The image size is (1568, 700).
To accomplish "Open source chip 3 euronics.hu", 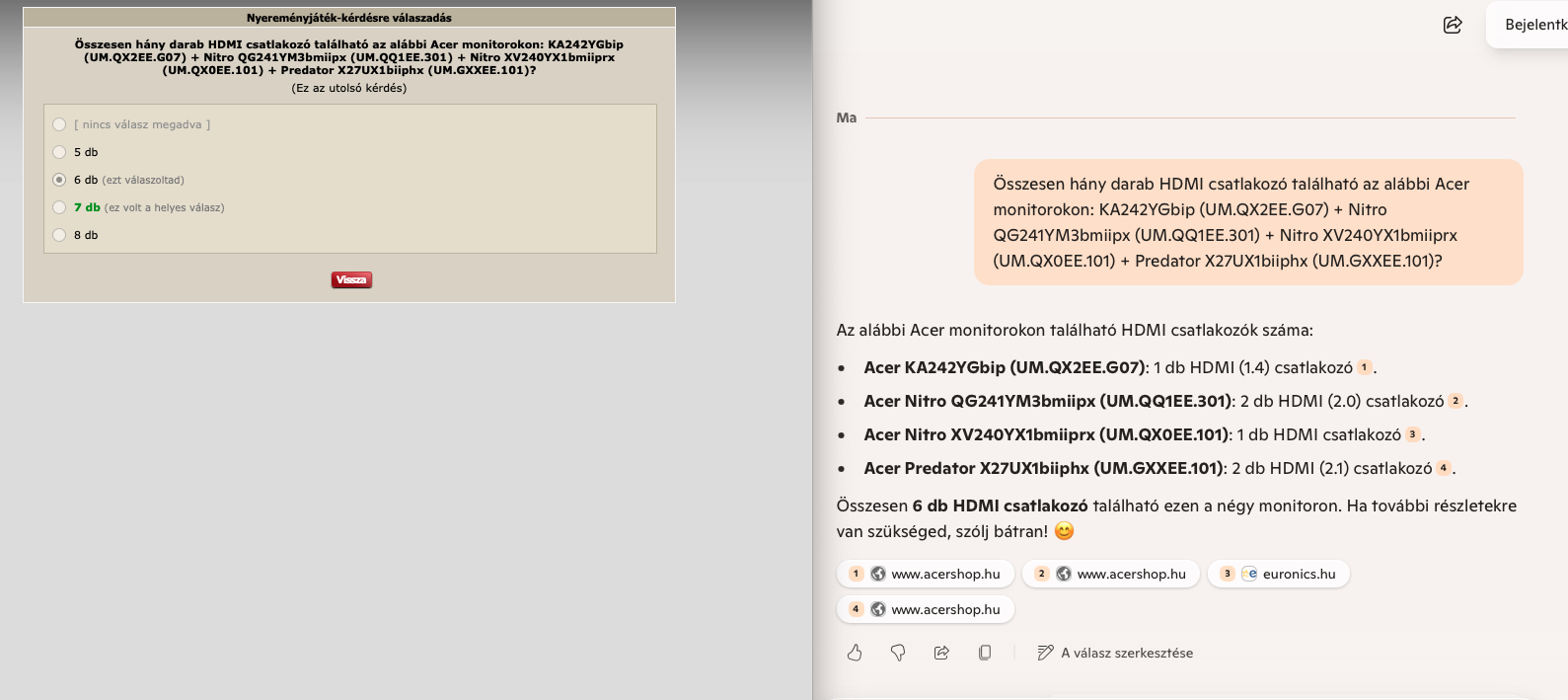I will [1279, 574].
